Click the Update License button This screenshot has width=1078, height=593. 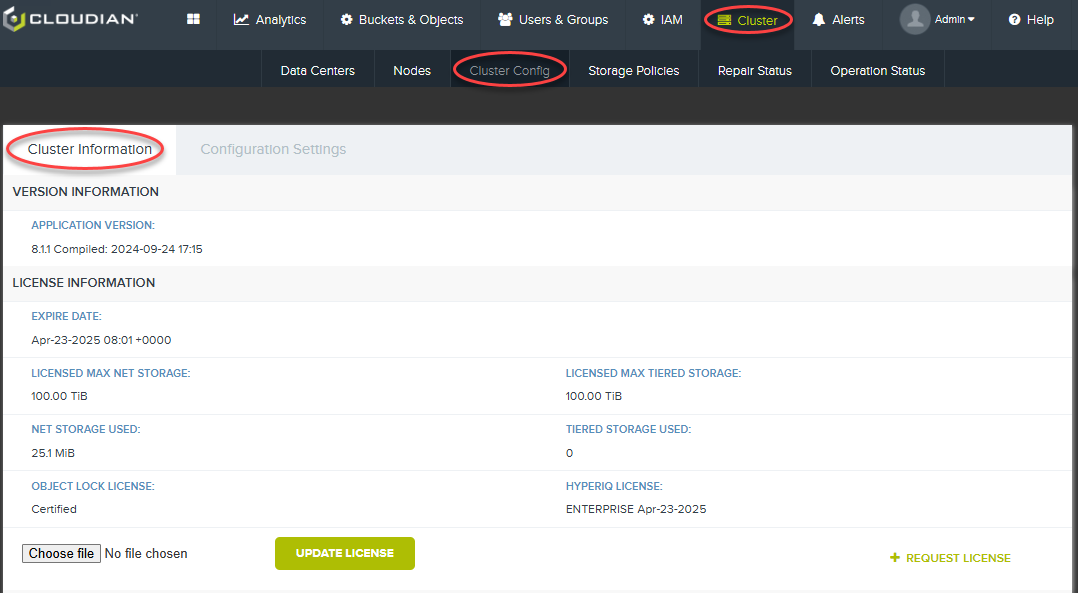click(344, 553)
